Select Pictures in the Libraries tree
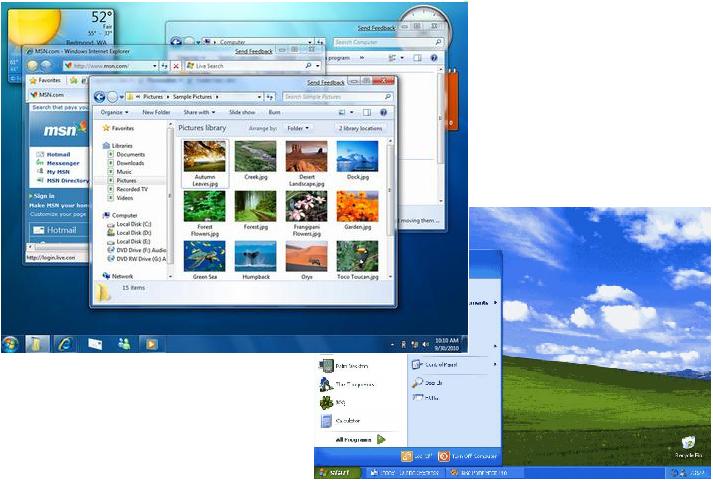Viewport: 713px width, 481px height. [126, 180]
